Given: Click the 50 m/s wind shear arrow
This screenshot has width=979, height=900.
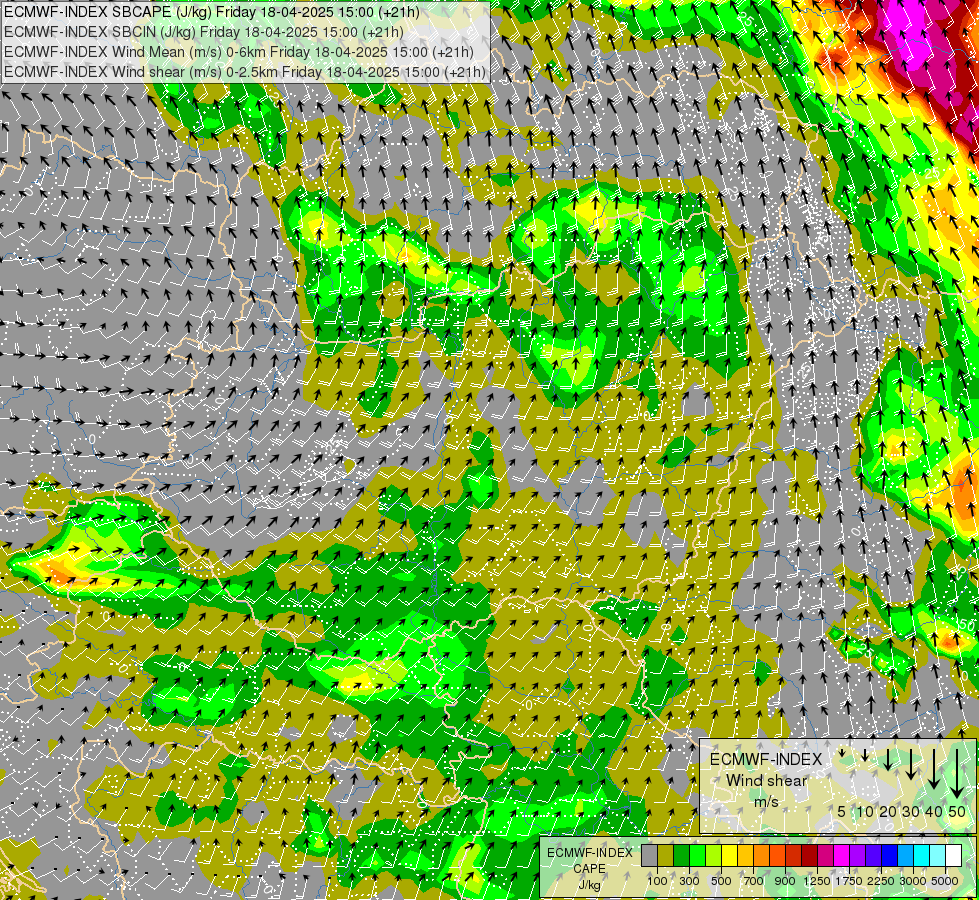Looking at the screenshot, I should (x=957, y=774).
